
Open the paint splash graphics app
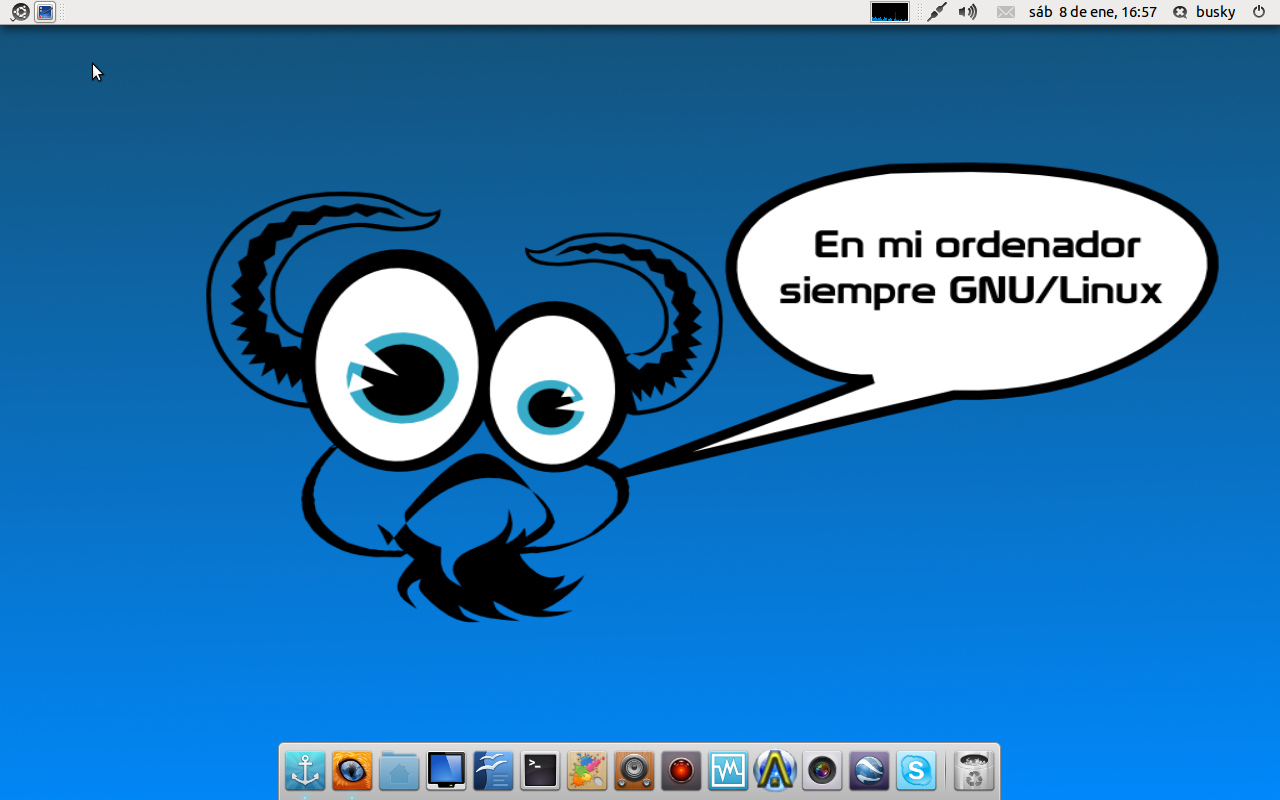point(587,771)
